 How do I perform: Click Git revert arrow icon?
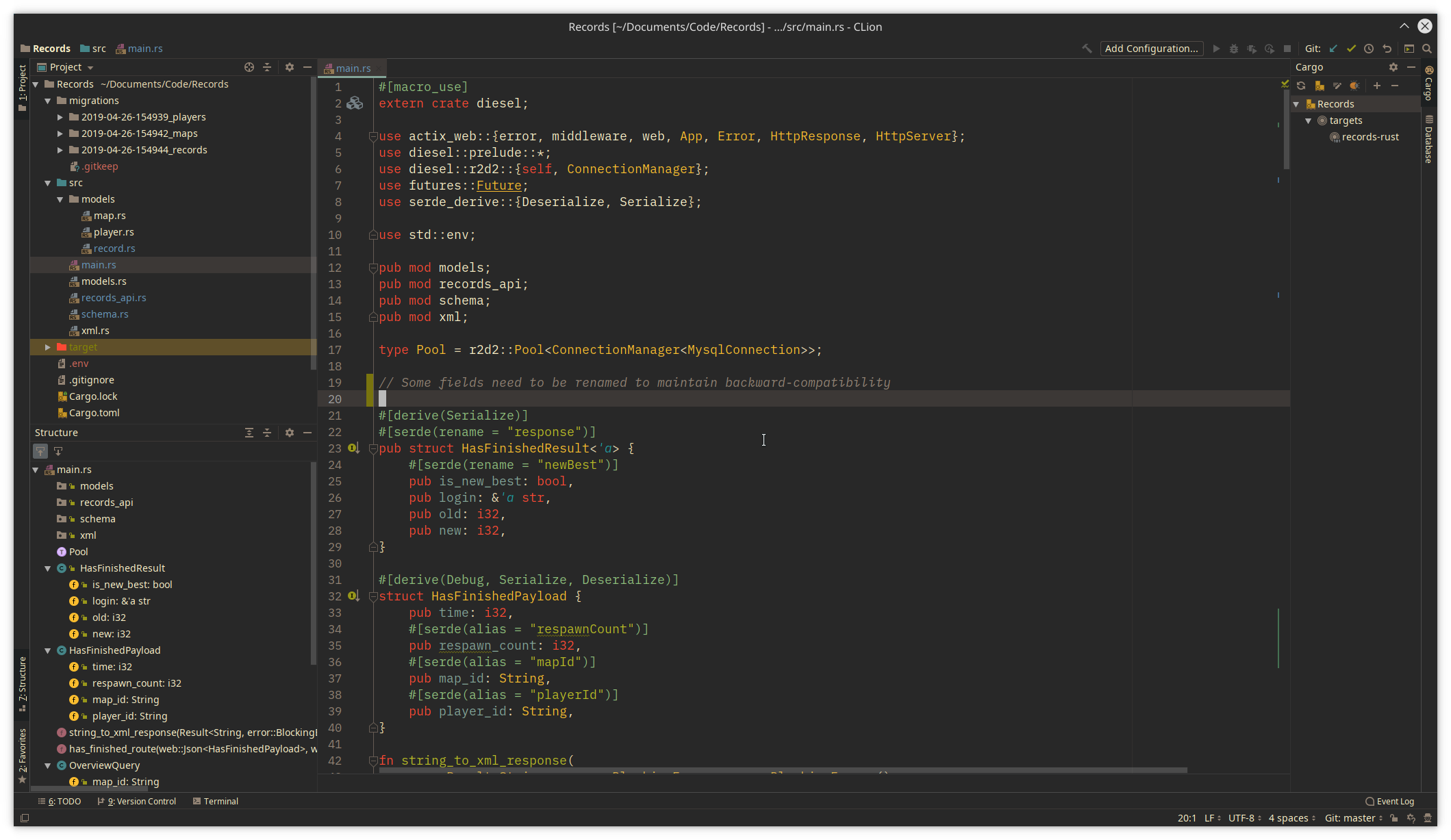point(1387,49)
